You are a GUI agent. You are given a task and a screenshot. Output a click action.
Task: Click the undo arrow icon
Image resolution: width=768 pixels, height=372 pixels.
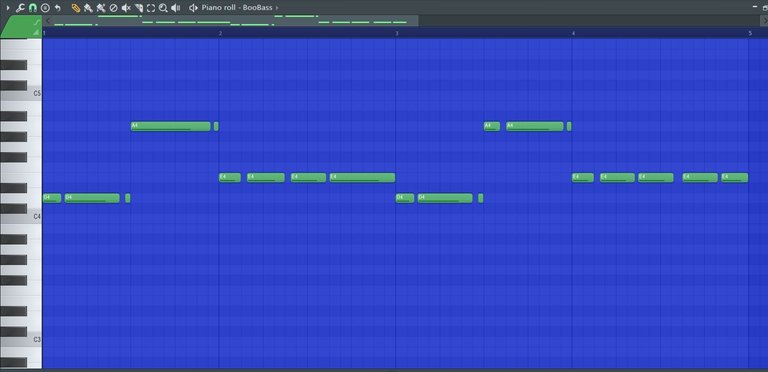[58, 8]
